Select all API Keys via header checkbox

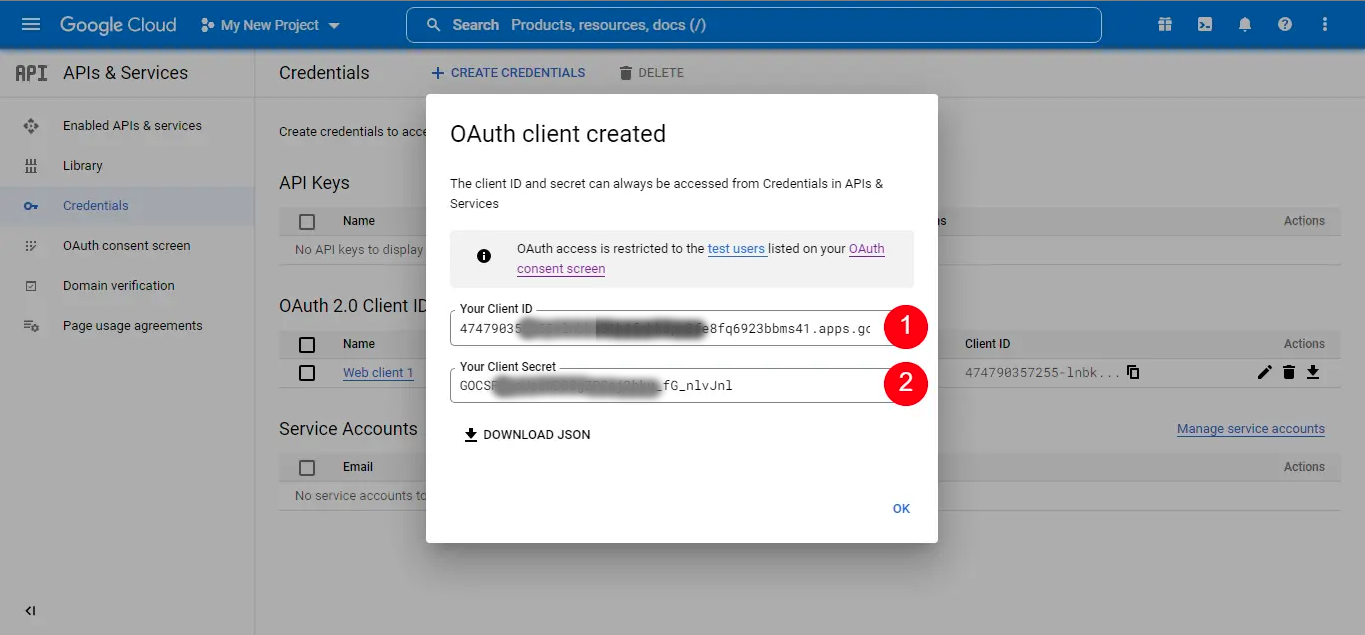[x=306, y=220]
